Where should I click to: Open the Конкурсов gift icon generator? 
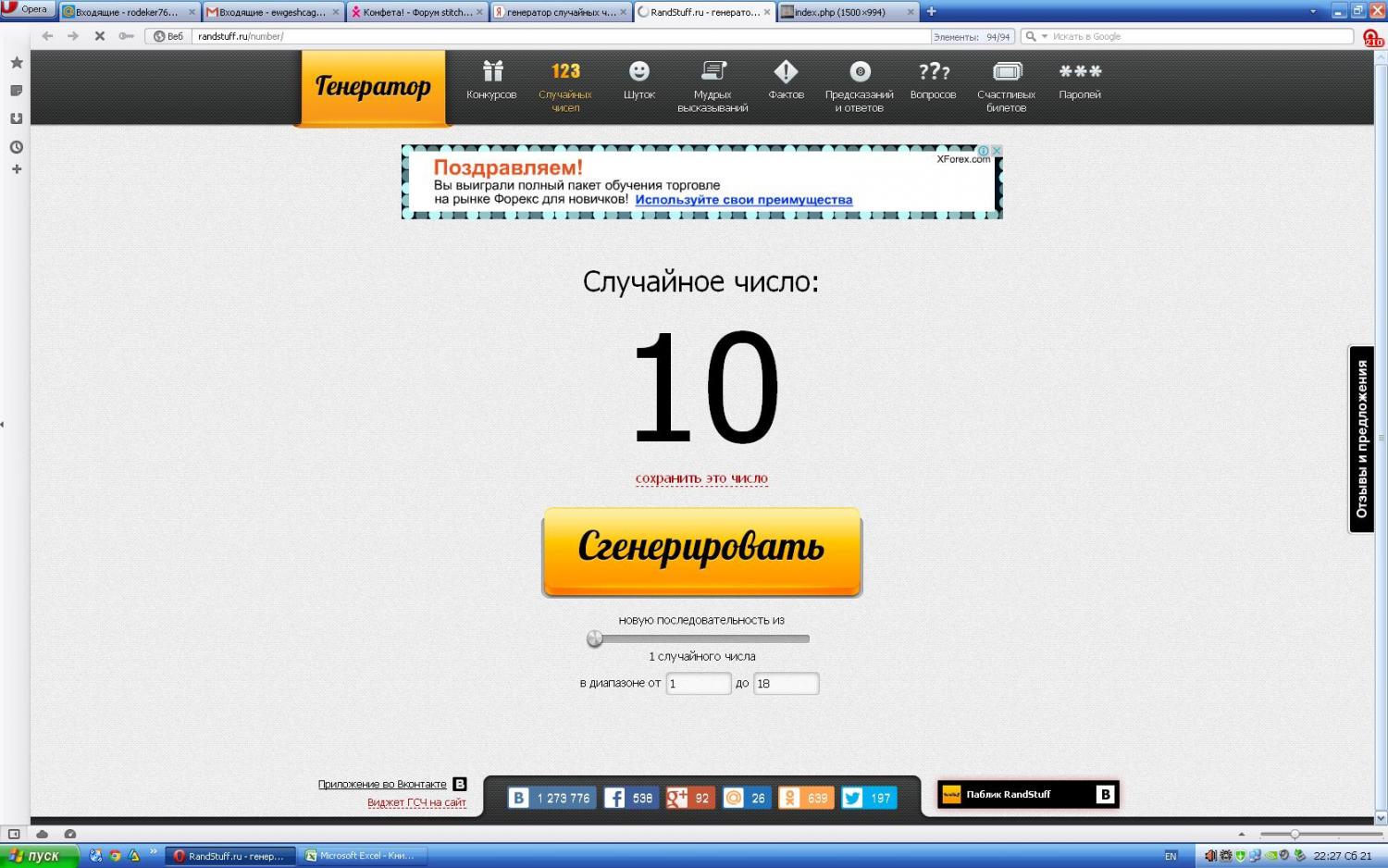[492, 71]
